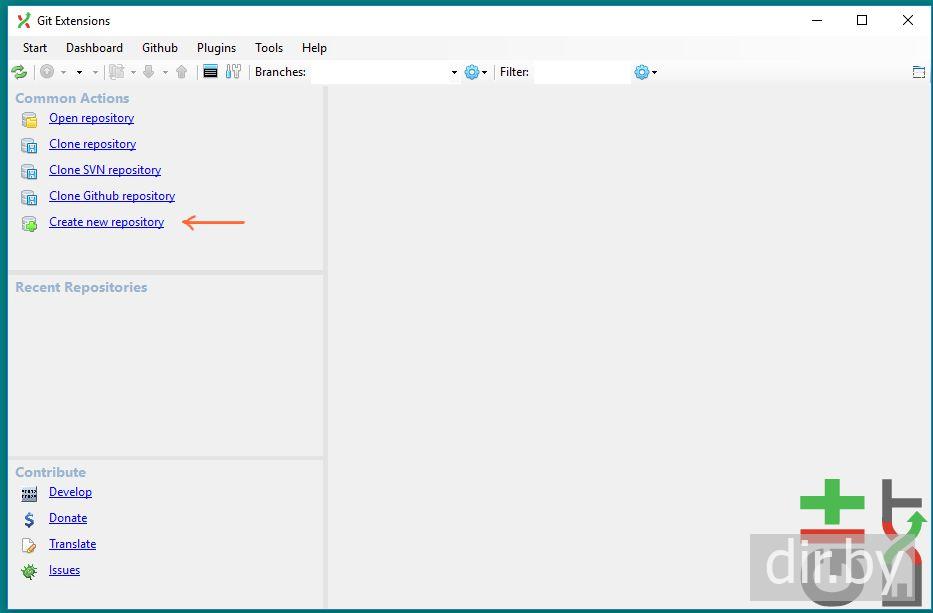Click the Recent Repositories heading
This screenshot has width=933, height=613.
coord(81,287)
